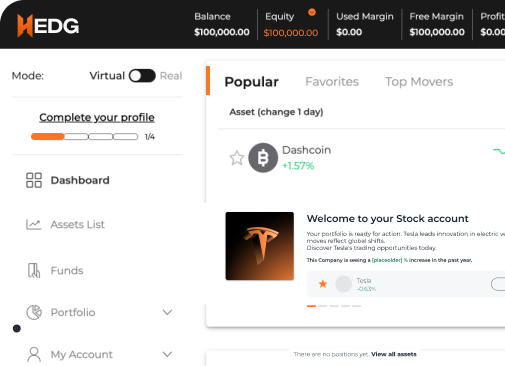This screenshot has height=366, width=505.
Task: Click the Assets List chart icon
Action: pos(34,224)
